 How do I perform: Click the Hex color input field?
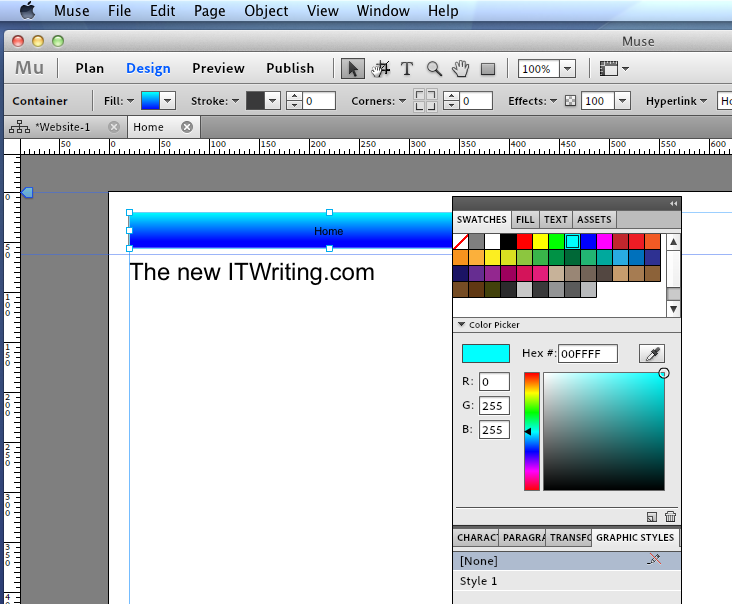(588, 353)
